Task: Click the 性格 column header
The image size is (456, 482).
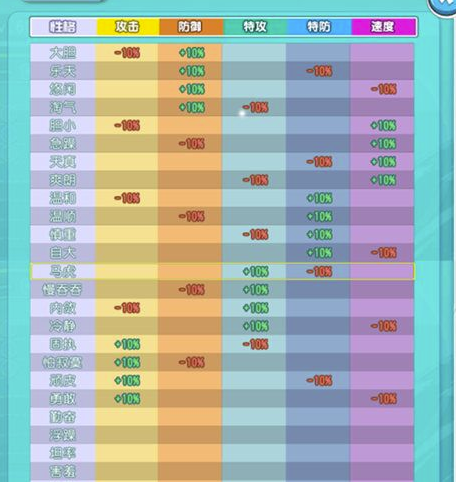Action: (63, 27)
